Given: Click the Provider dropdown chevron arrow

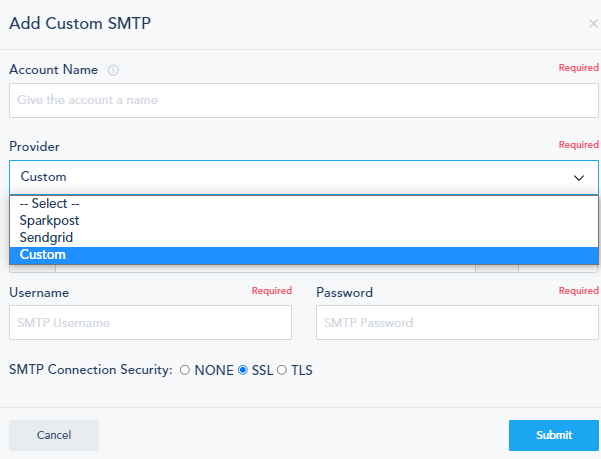Looking at the screenshot, I should pyautogui.click(x=579, y=177).
